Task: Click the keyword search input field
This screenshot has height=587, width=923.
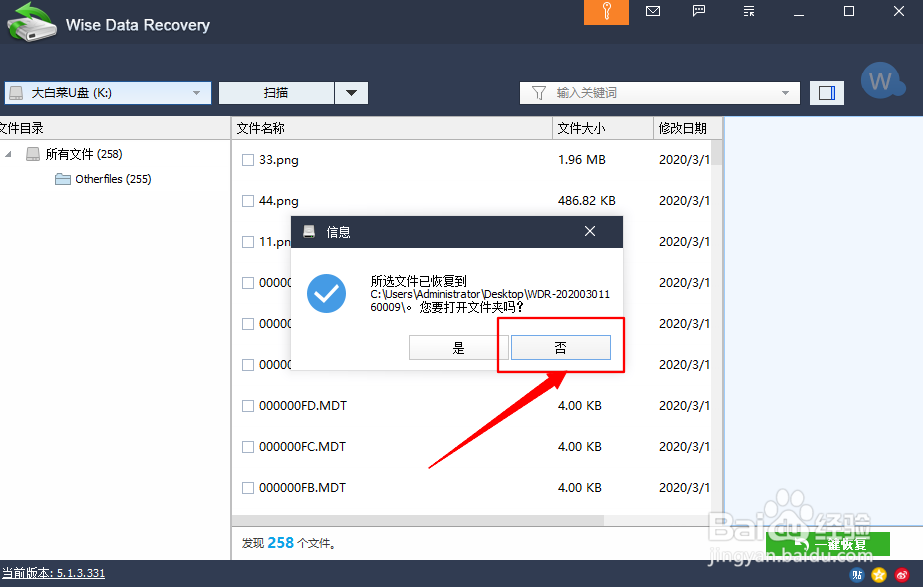Action: 660,92
